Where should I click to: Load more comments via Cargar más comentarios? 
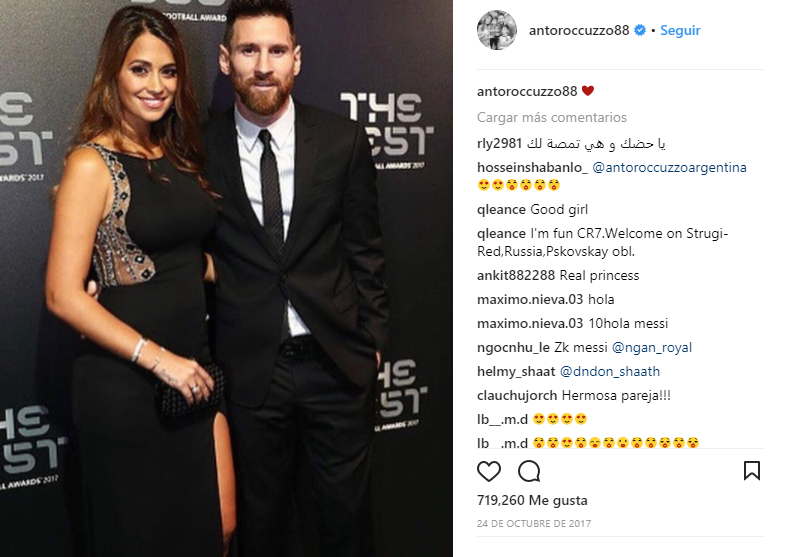click(552, 117)
